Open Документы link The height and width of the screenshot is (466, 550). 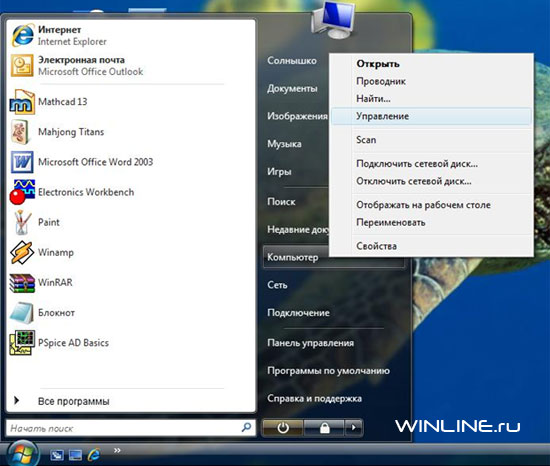click(x=292, y=88)
